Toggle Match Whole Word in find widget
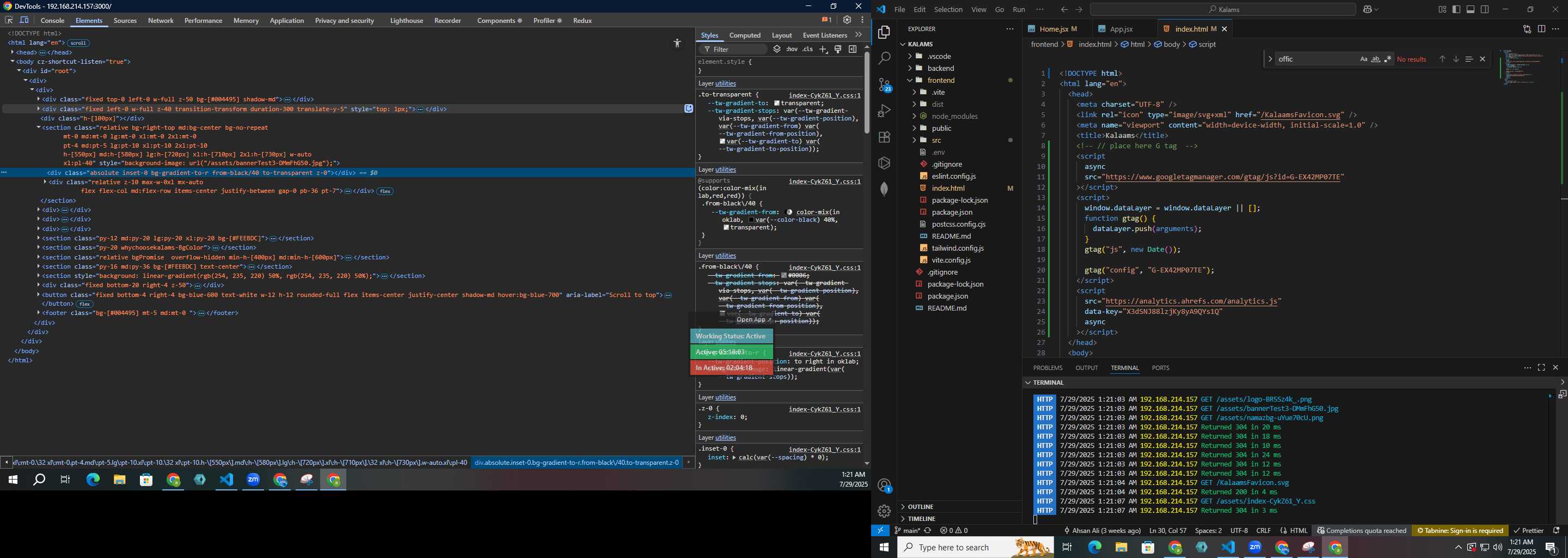 click(1376, 59)
